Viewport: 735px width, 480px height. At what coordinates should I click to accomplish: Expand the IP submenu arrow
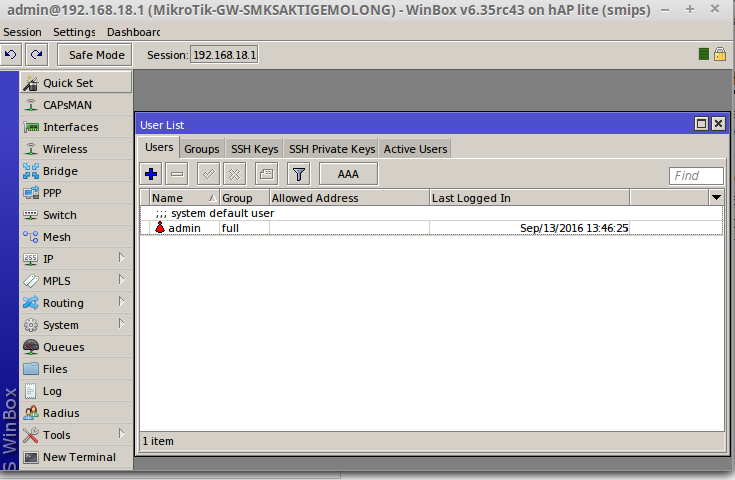[x=121, y=258]
